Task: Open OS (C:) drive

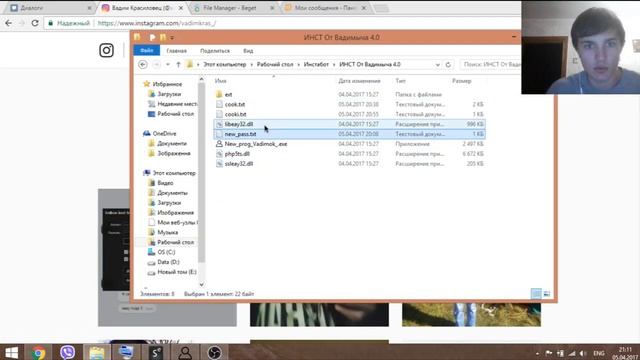Action: tap(166, 252)
